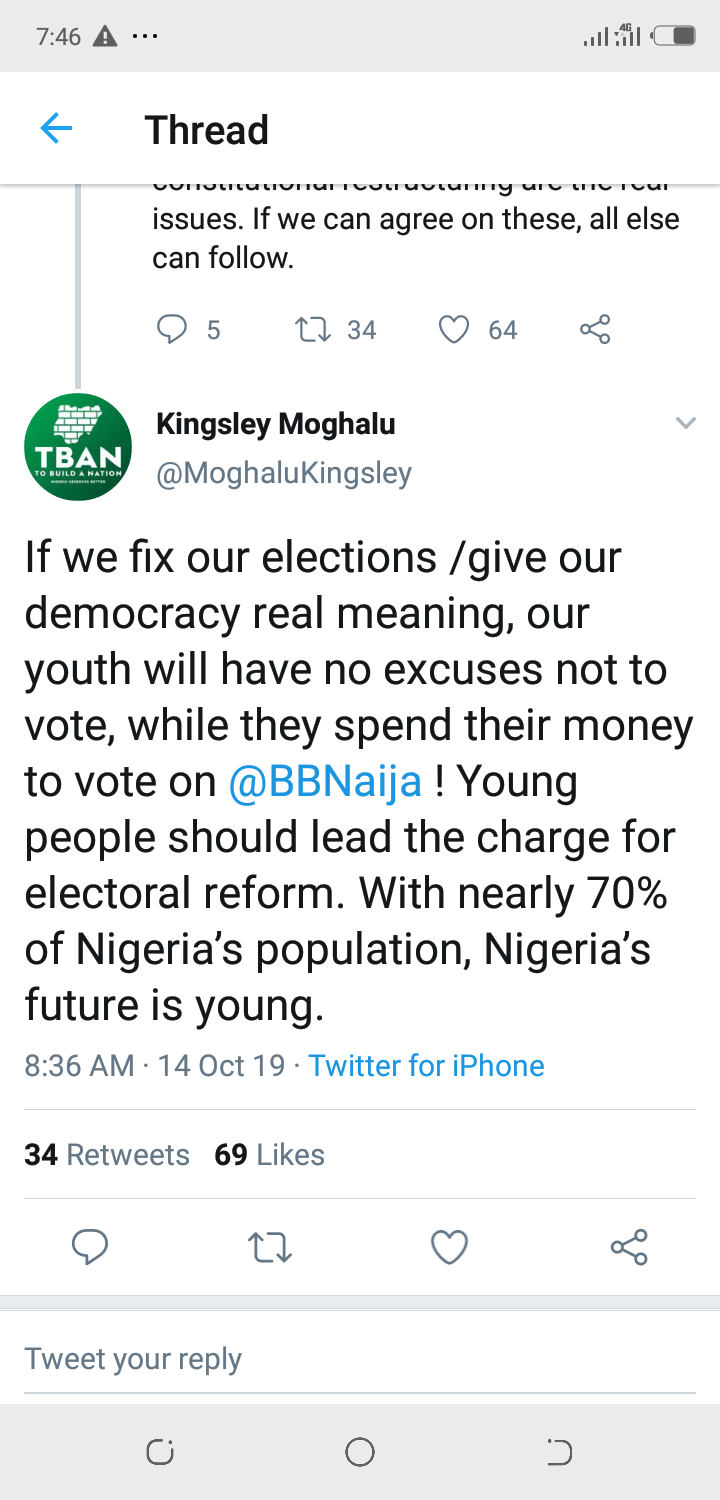Open the @BBNaija mention link
Viewport: 720px width, 1500px height.
pyautogui.click(x=325, y=782)
